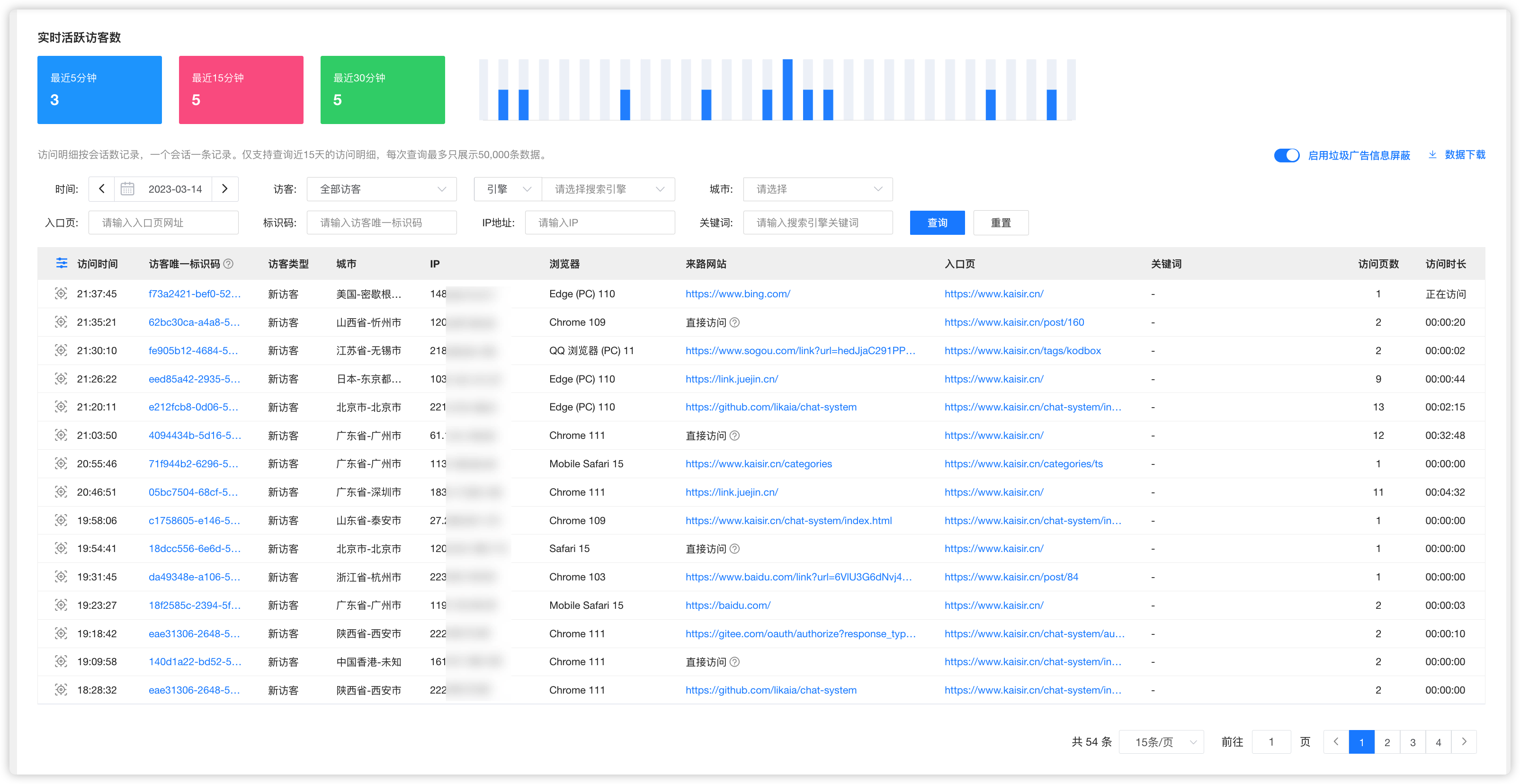Click the 数据下载 link
Screen dimensions: 1520x784
(x=1465, y=154)
